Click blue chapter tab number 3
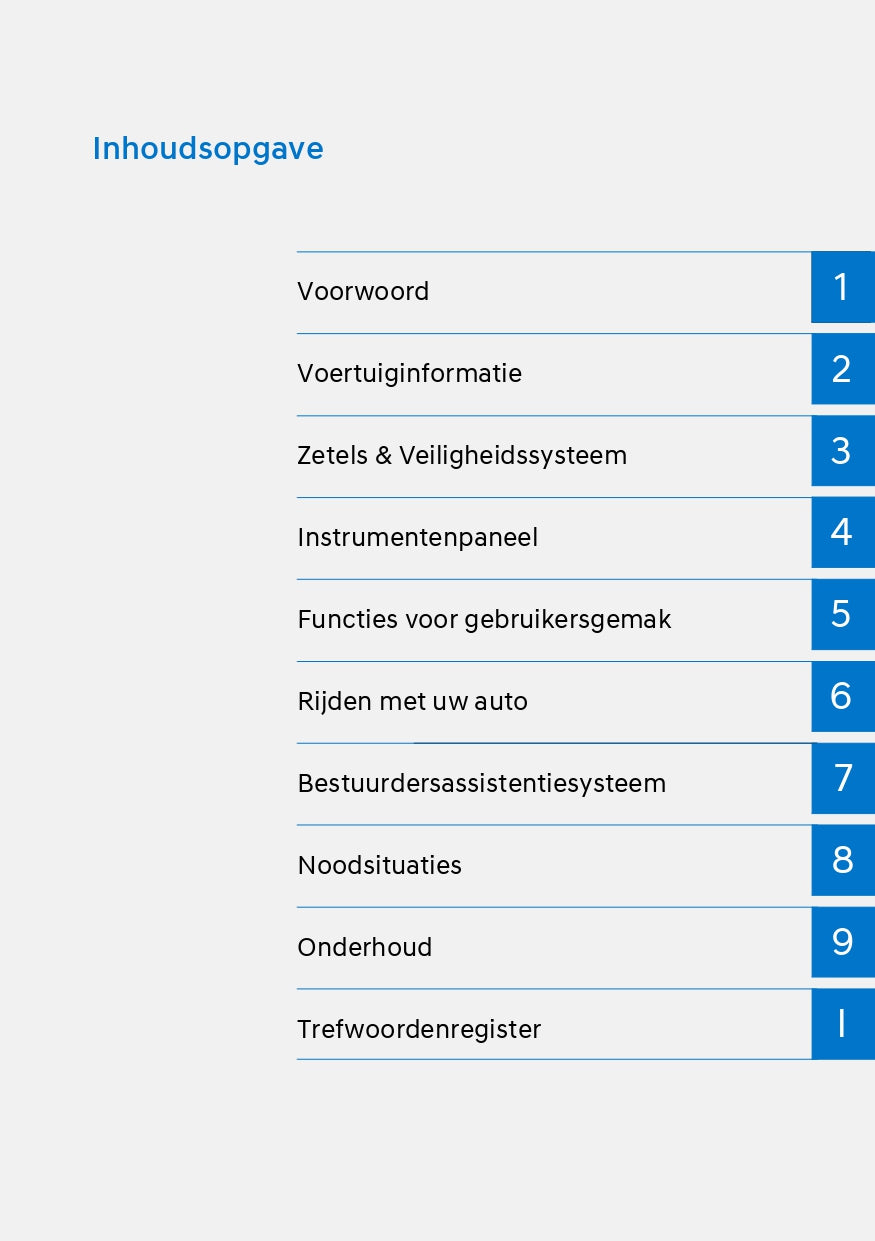This screenshot has width=875, height=1241. (842, 452)
